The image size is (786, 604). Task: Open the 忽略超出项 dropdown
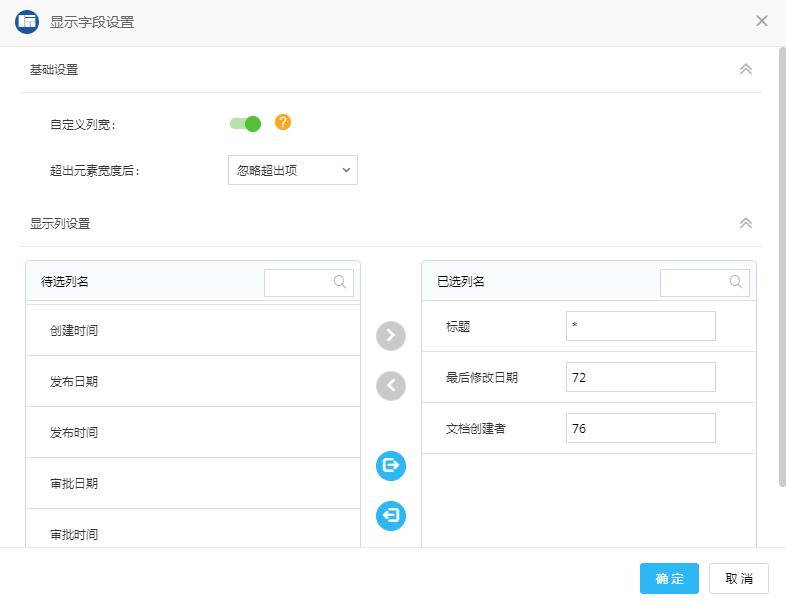(x=293, y=170)
